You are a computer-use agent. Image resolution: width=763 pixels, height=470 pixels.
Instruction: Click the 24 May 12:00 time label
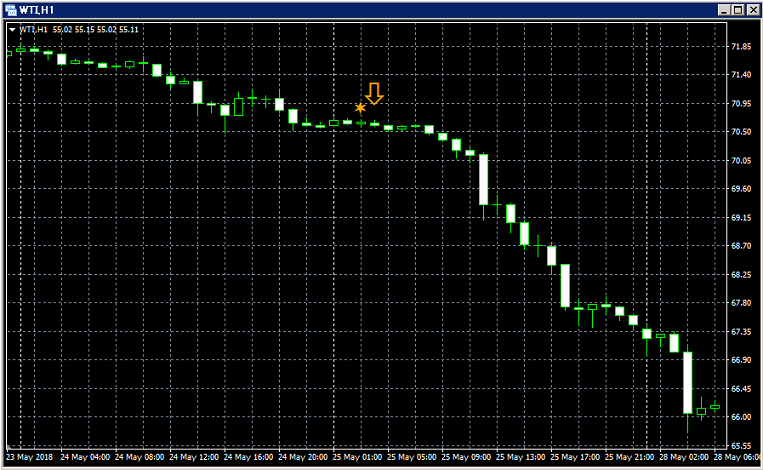point(194,457)
